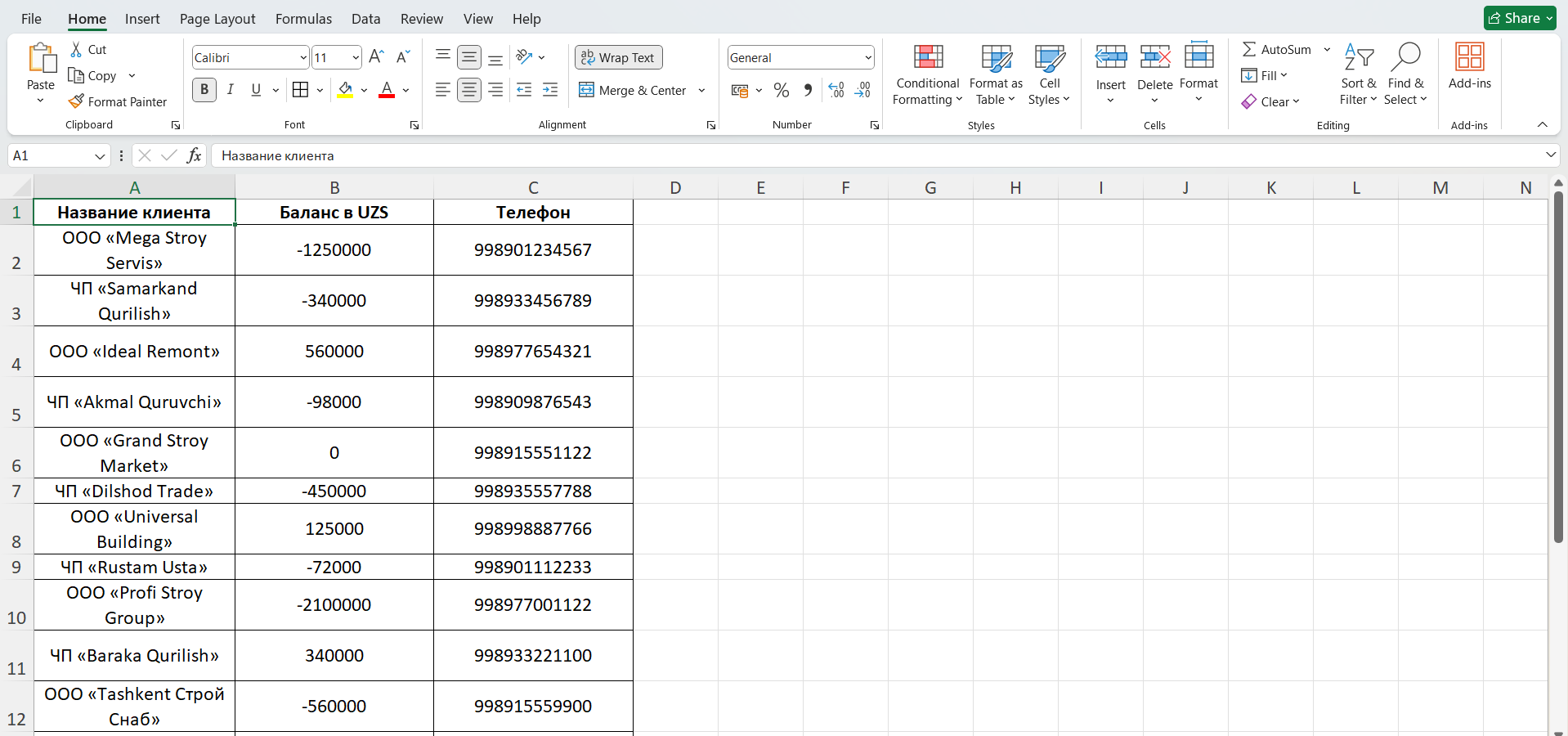Image resolution: width=1568 pixels, height=736 pixels.
Task: Click the Increase Font Size icon
Action: point(376,57)
